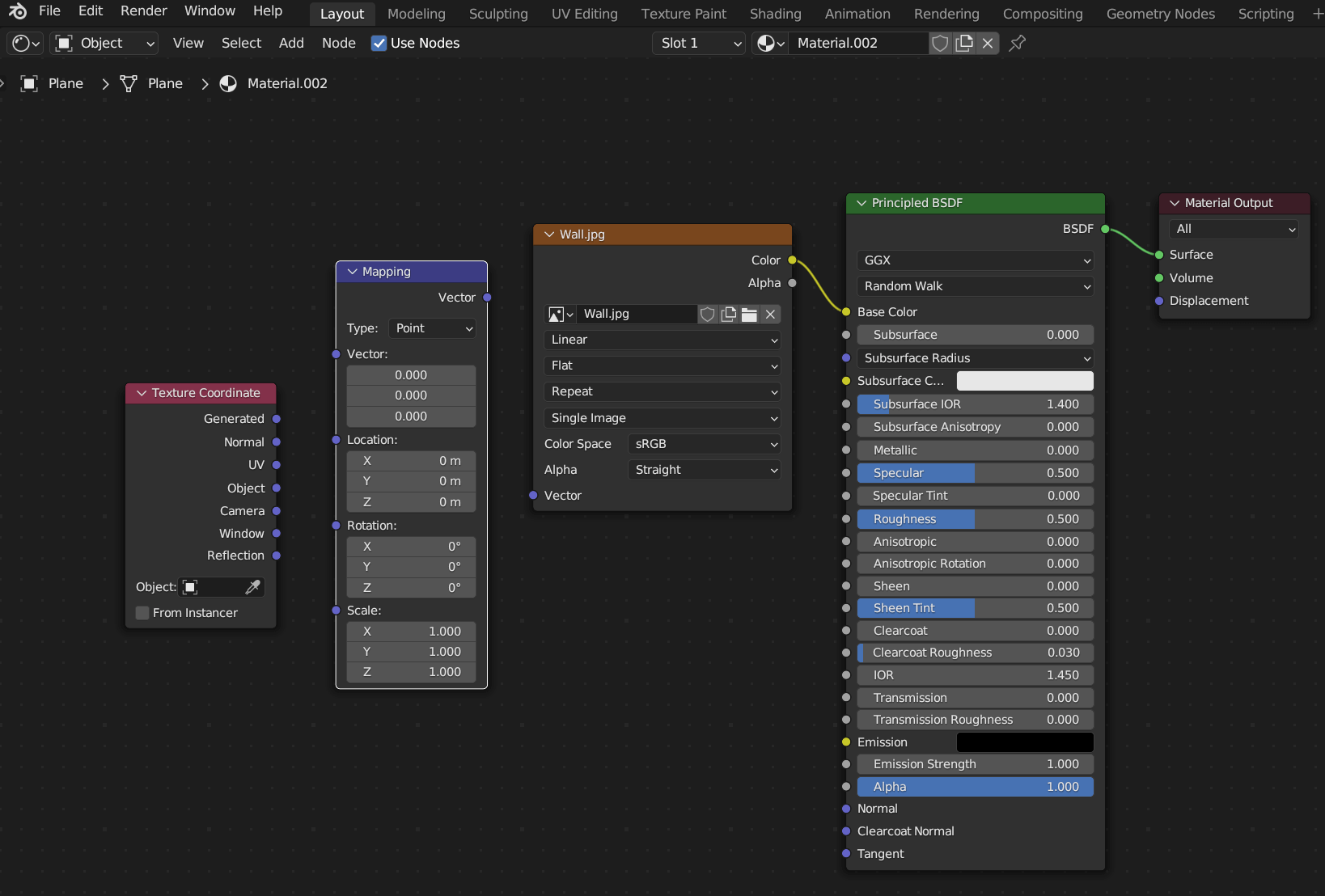The height and width of the screenshot is (896, 1325).
Task: Open the Material Output All target dropdown
Action: point(1234,229)
